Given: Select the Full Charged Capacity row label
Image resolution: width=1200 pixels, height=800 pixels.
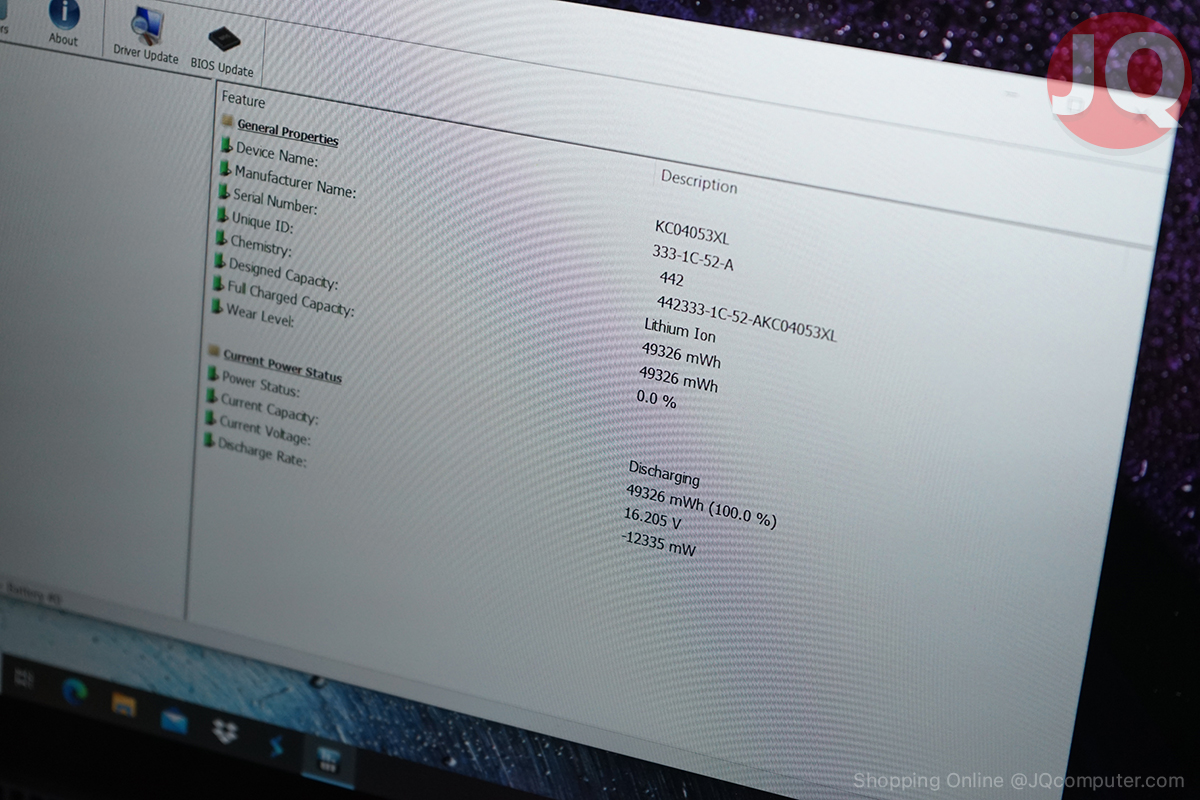Looking at the screenshot, I should tap(290, 298).
